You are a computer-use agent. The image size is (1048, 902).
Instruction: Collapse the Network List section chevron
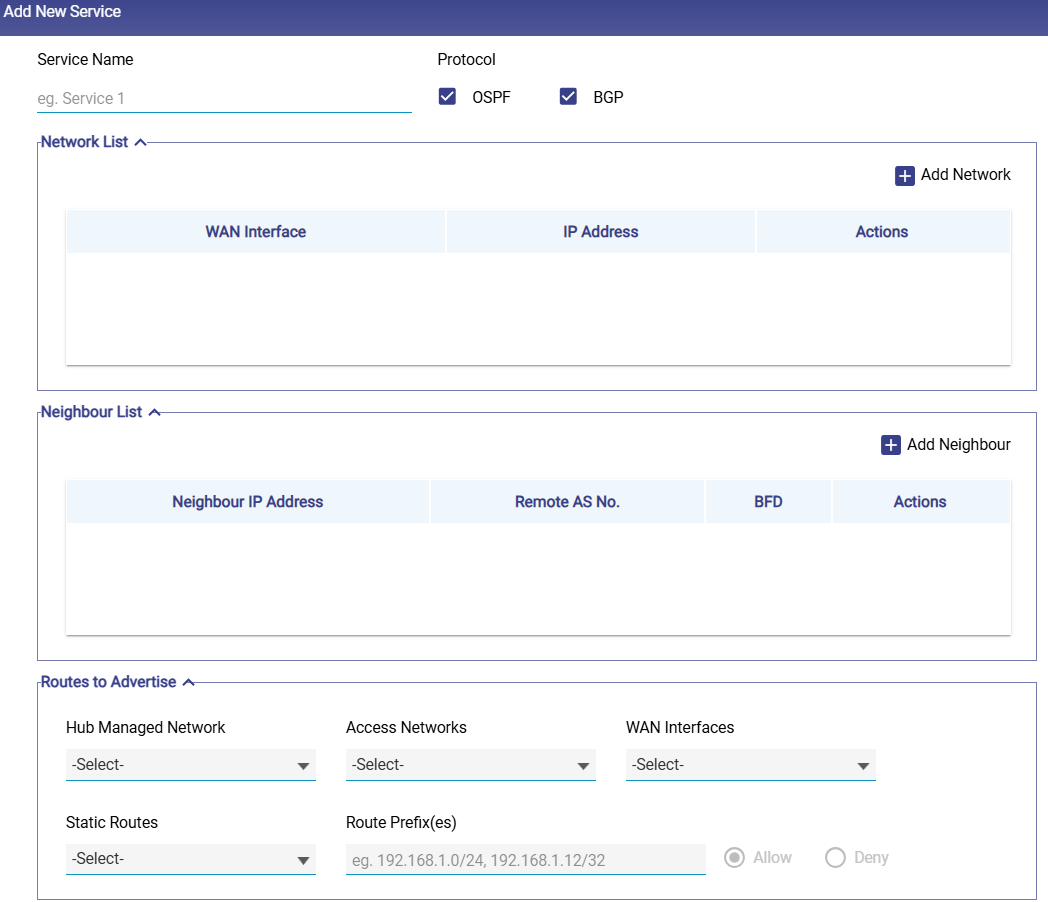click(140, 143)
